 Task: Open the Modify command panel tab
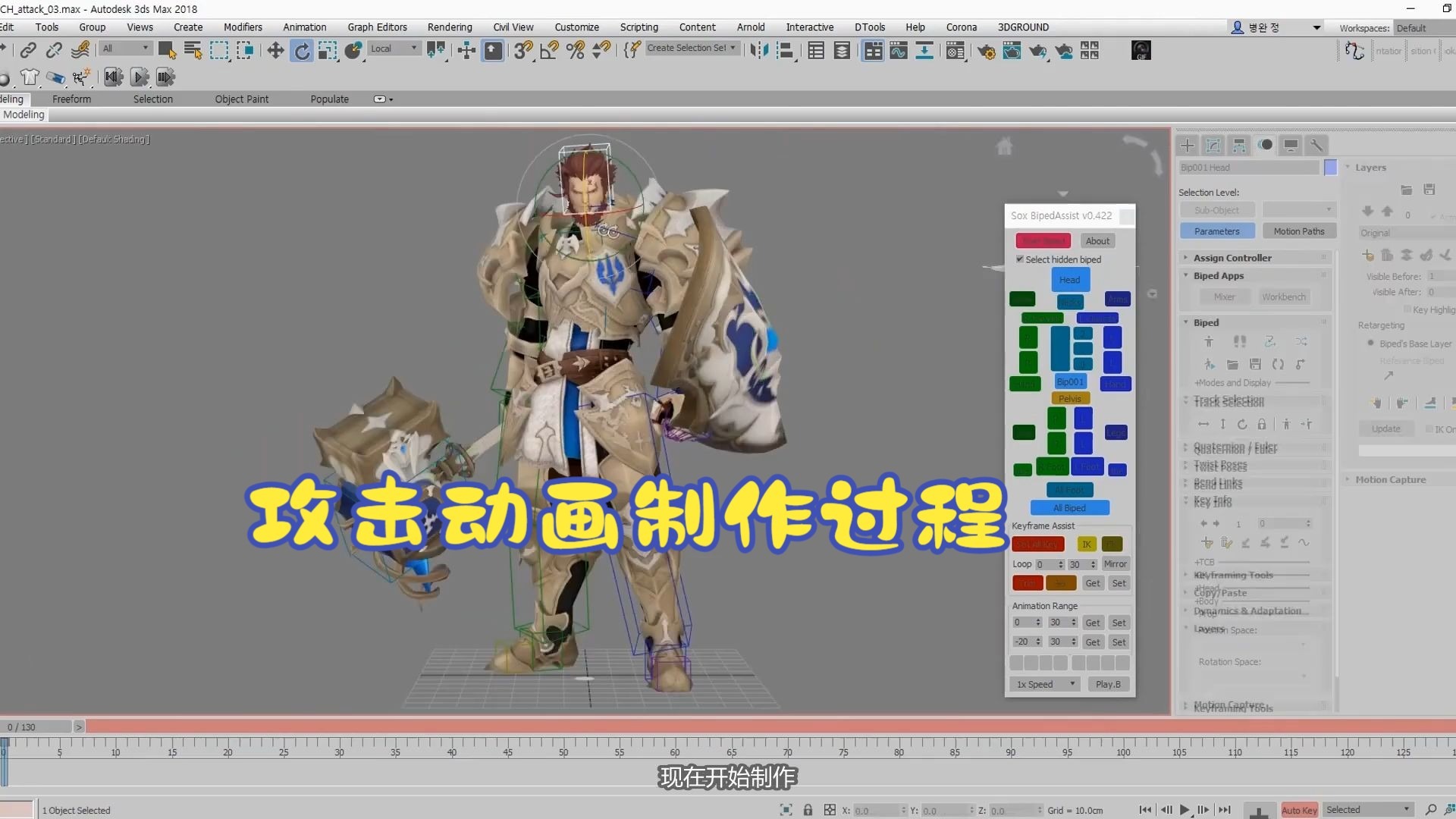tap(1213, 145)
